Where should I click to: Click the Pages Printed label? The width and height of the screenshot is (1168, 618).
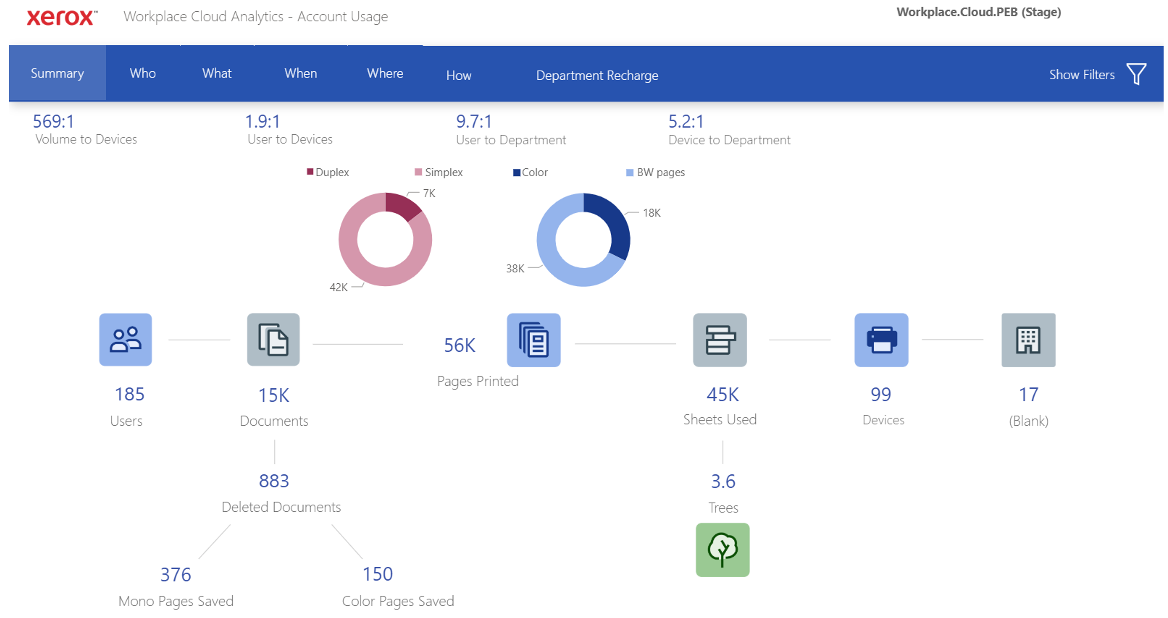pyautogui.click(x=477, y=381)
